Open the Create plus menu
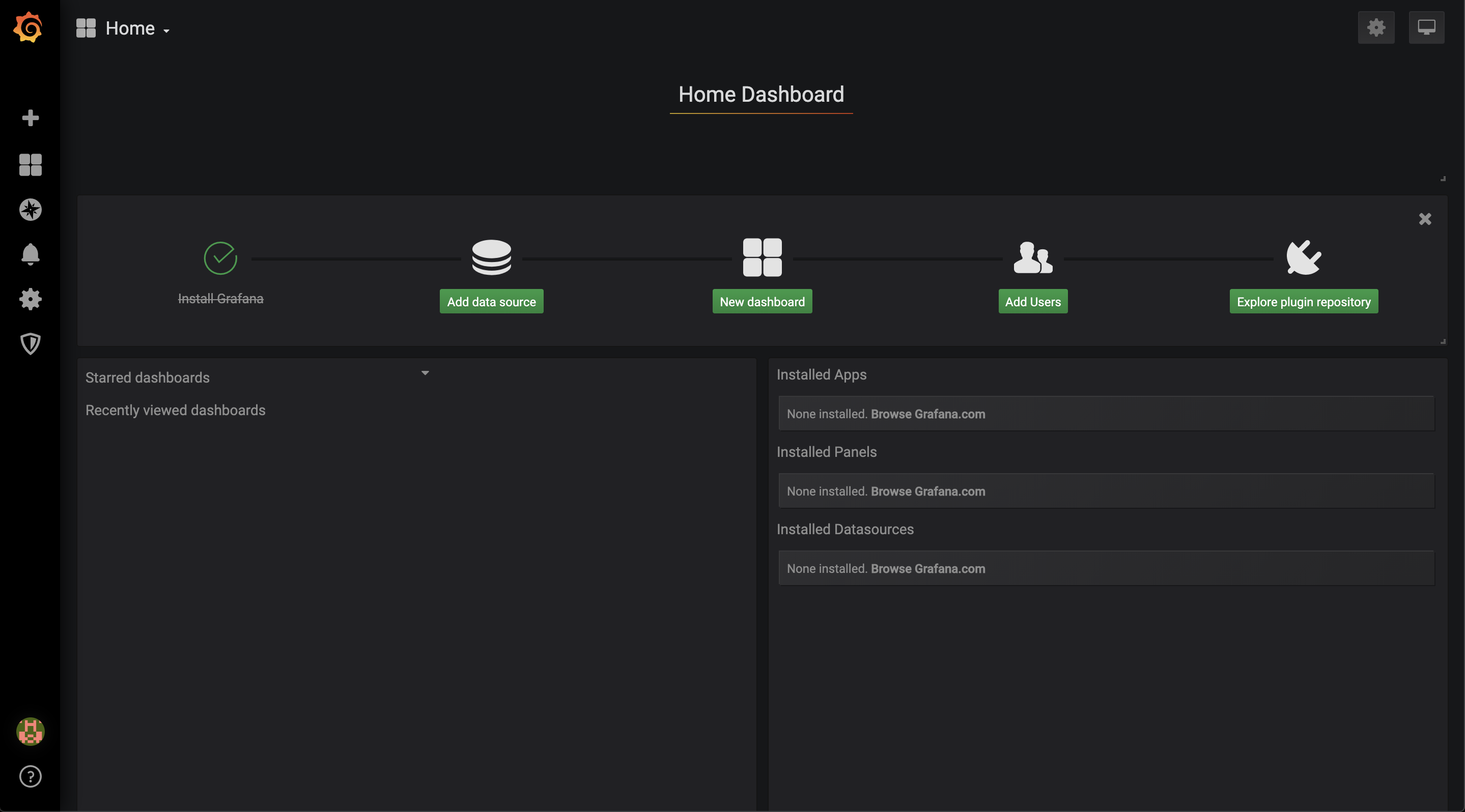The image size is (1465, 812). 30,118
